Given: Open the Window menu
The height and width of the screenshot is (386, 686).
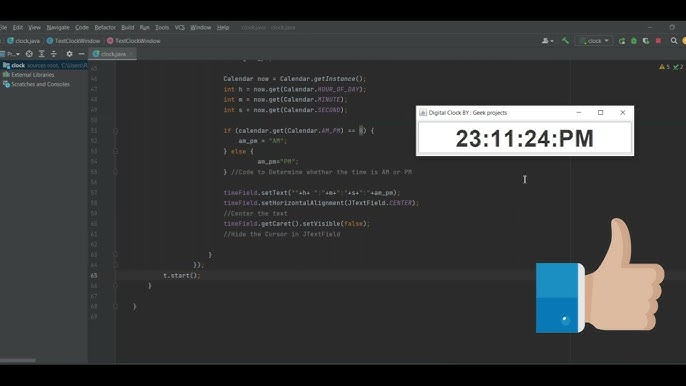Looking at the screenshot, I should [x=200, y=27].
